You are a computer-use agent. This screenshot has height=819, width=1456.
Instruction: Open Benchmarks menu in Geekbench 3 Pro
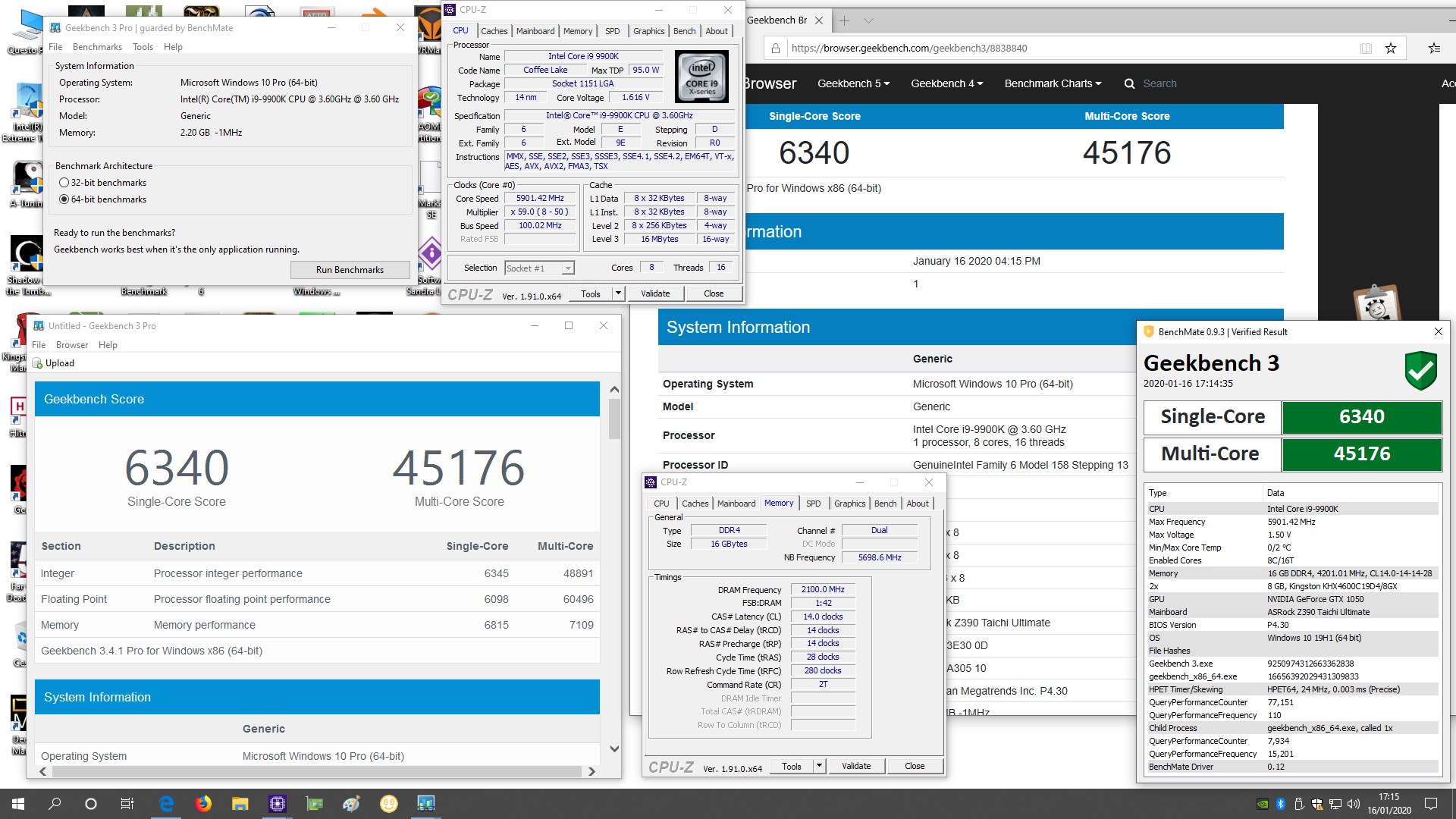97,47
